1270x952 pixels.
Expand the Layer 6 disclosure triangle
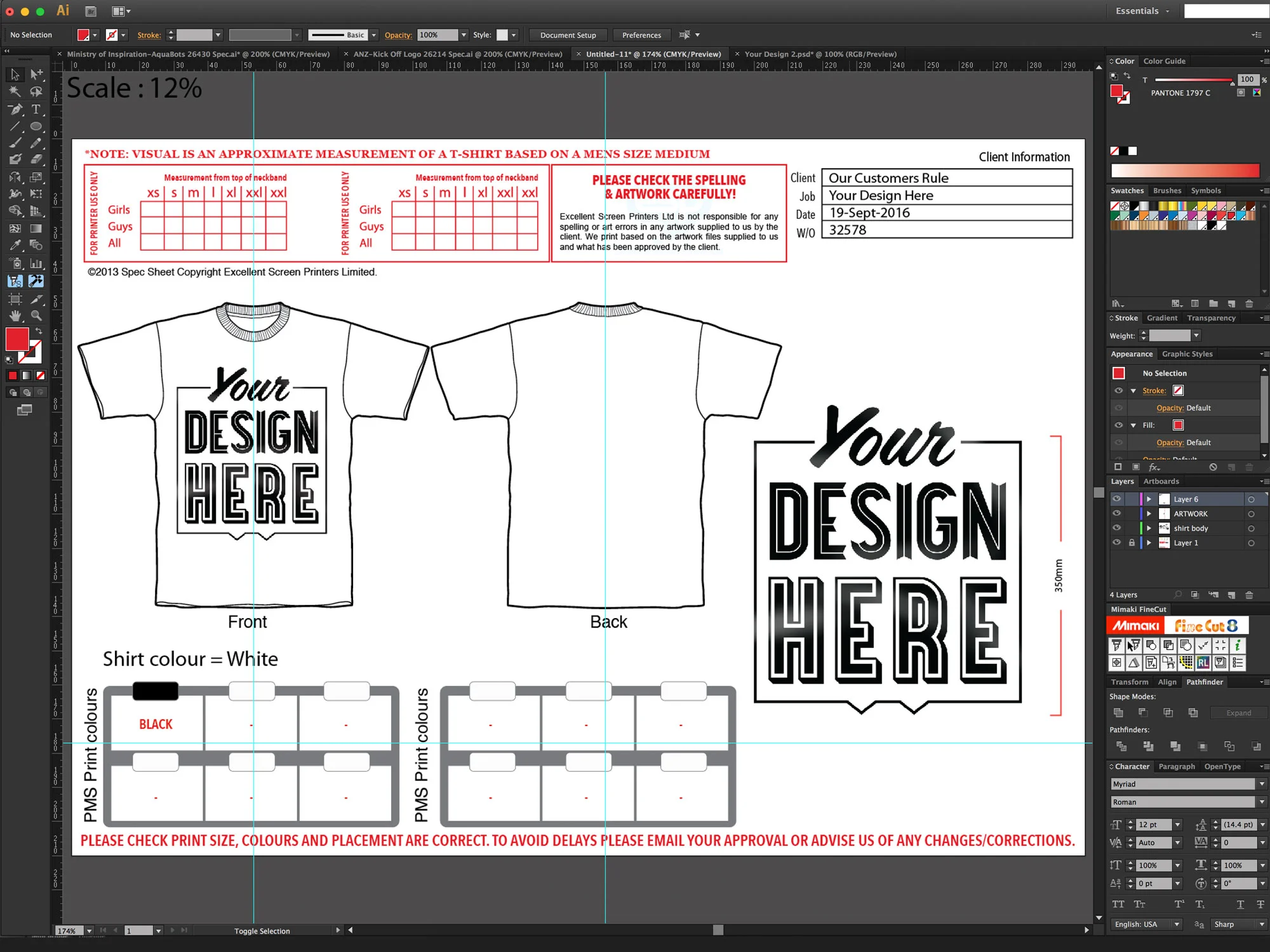coord(1149,499)
